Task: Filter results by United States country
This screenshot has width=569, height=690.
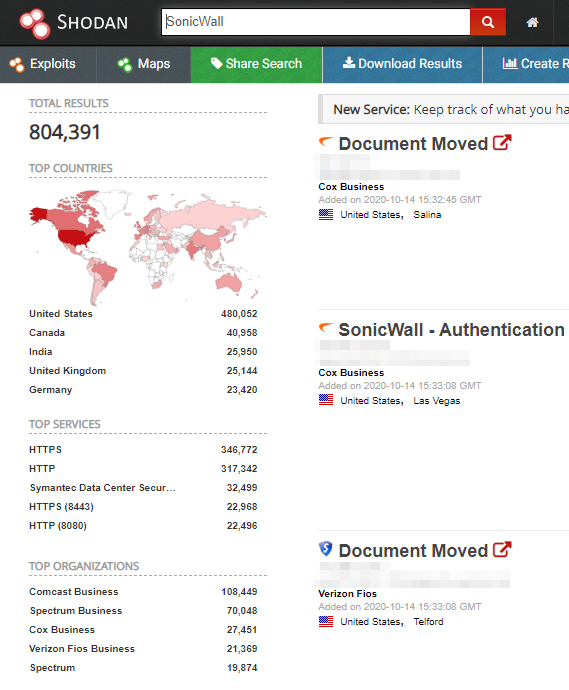Action: pos(61,314)
